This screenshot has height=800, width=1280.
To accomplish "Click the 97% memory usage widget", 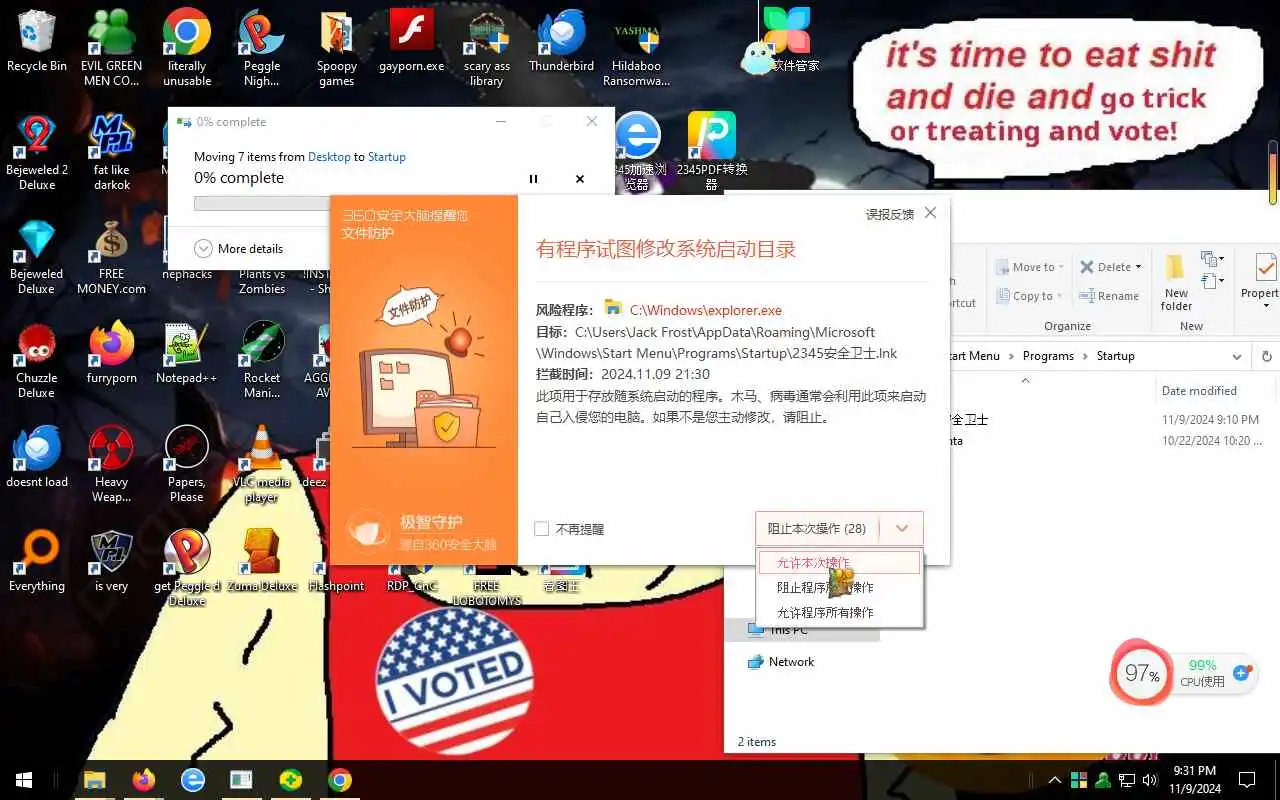I will point(1141,673).
